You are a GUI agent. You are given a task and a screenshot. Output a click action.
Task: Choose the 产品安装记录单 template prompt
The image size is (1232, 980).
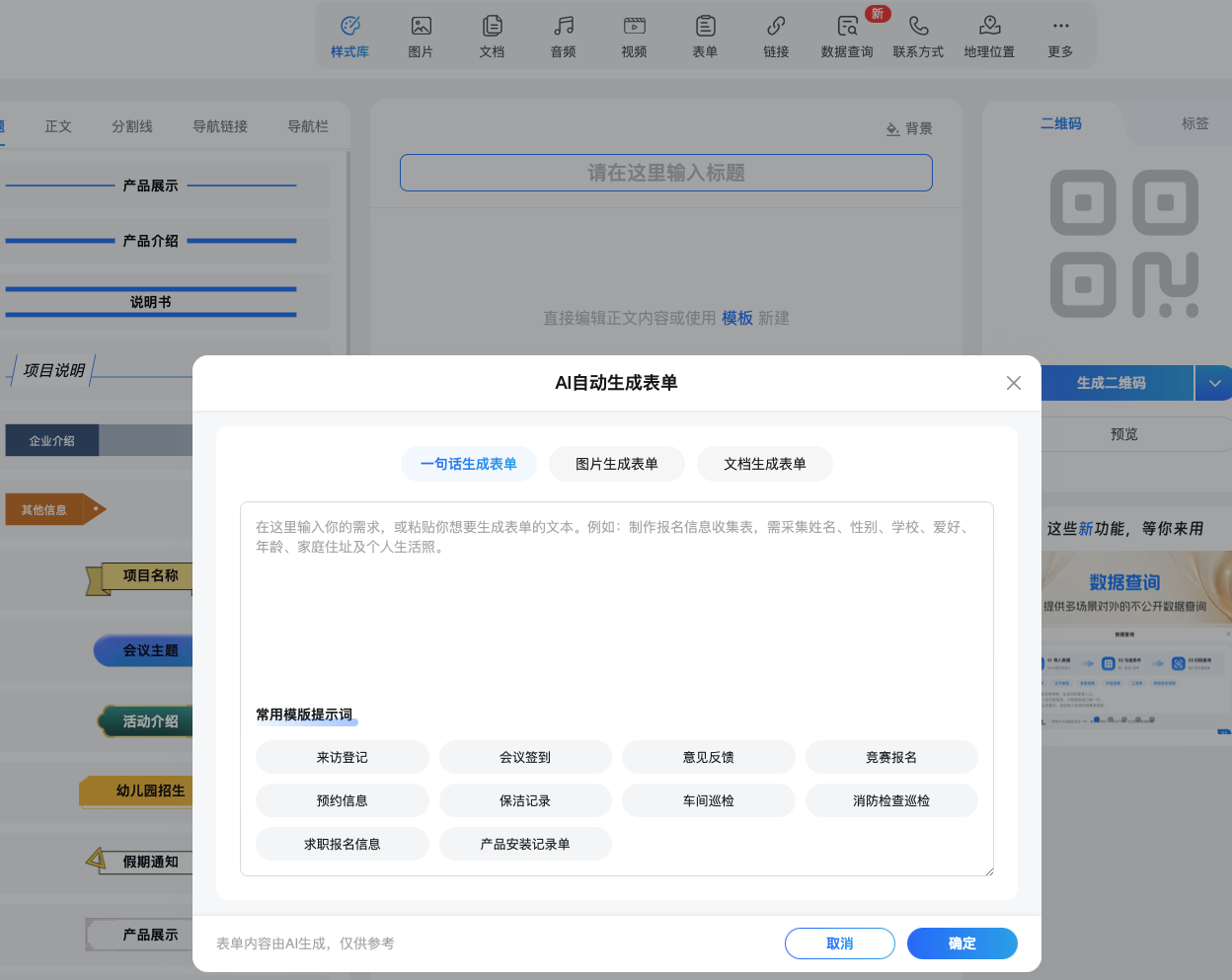pos(525,844)
